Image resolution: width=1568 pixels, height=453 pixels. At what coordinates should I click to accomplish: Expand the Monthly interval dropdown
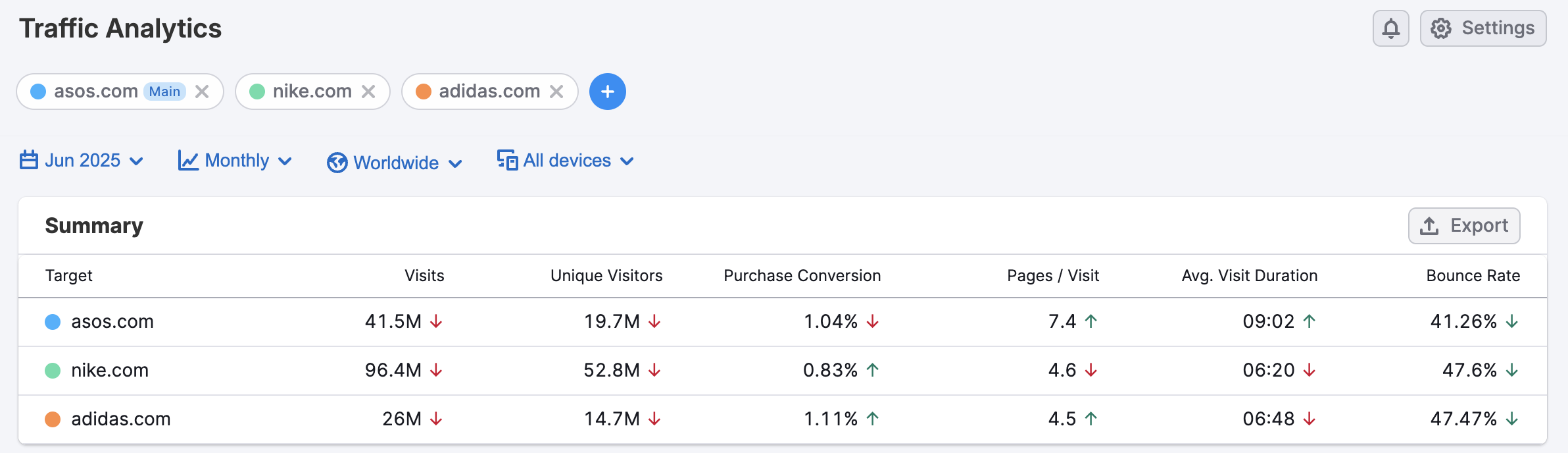click(x=236, y=161)
